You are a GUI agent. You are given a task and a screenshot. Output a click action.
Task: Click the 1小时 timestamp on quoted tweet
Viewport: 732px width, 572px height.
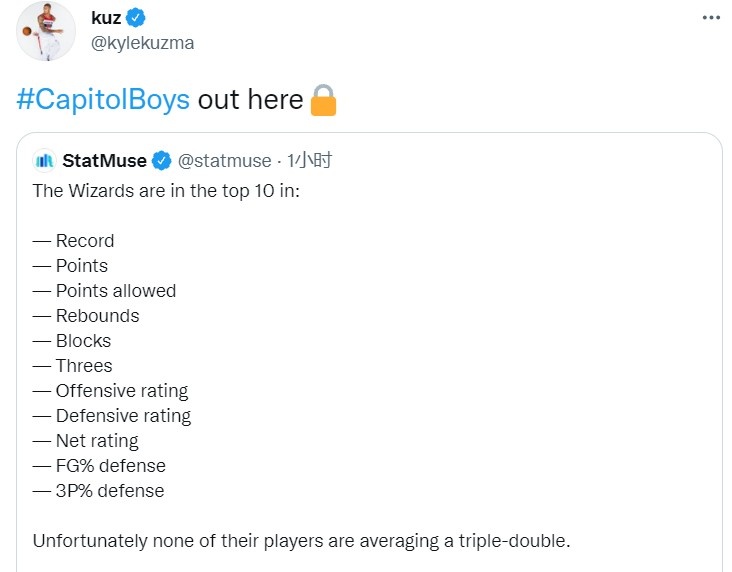pyautogui.click(x=309, y=161)
